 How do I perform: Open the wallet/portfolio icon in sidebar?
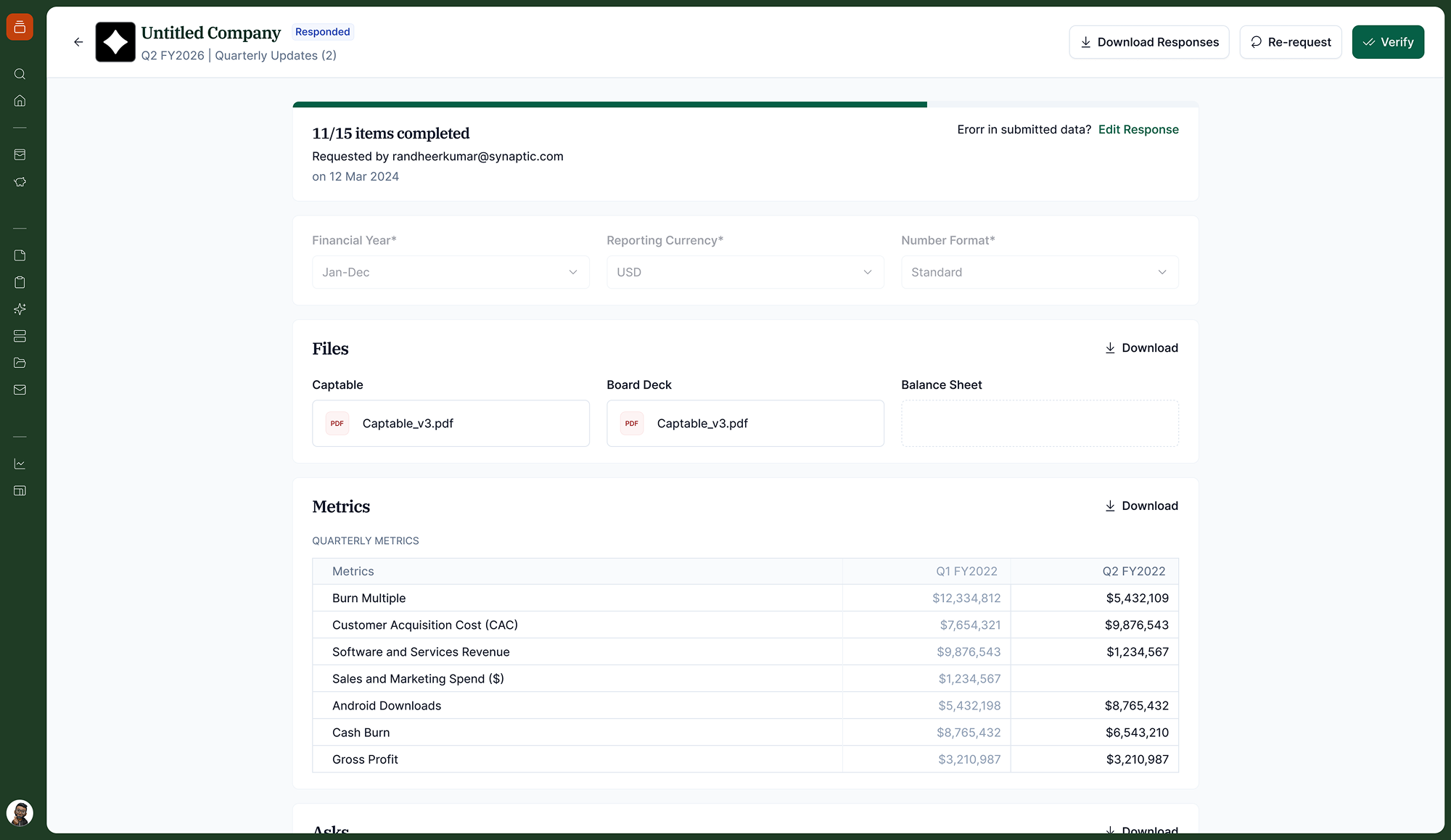pyautogui.click(x=20, y=155)
